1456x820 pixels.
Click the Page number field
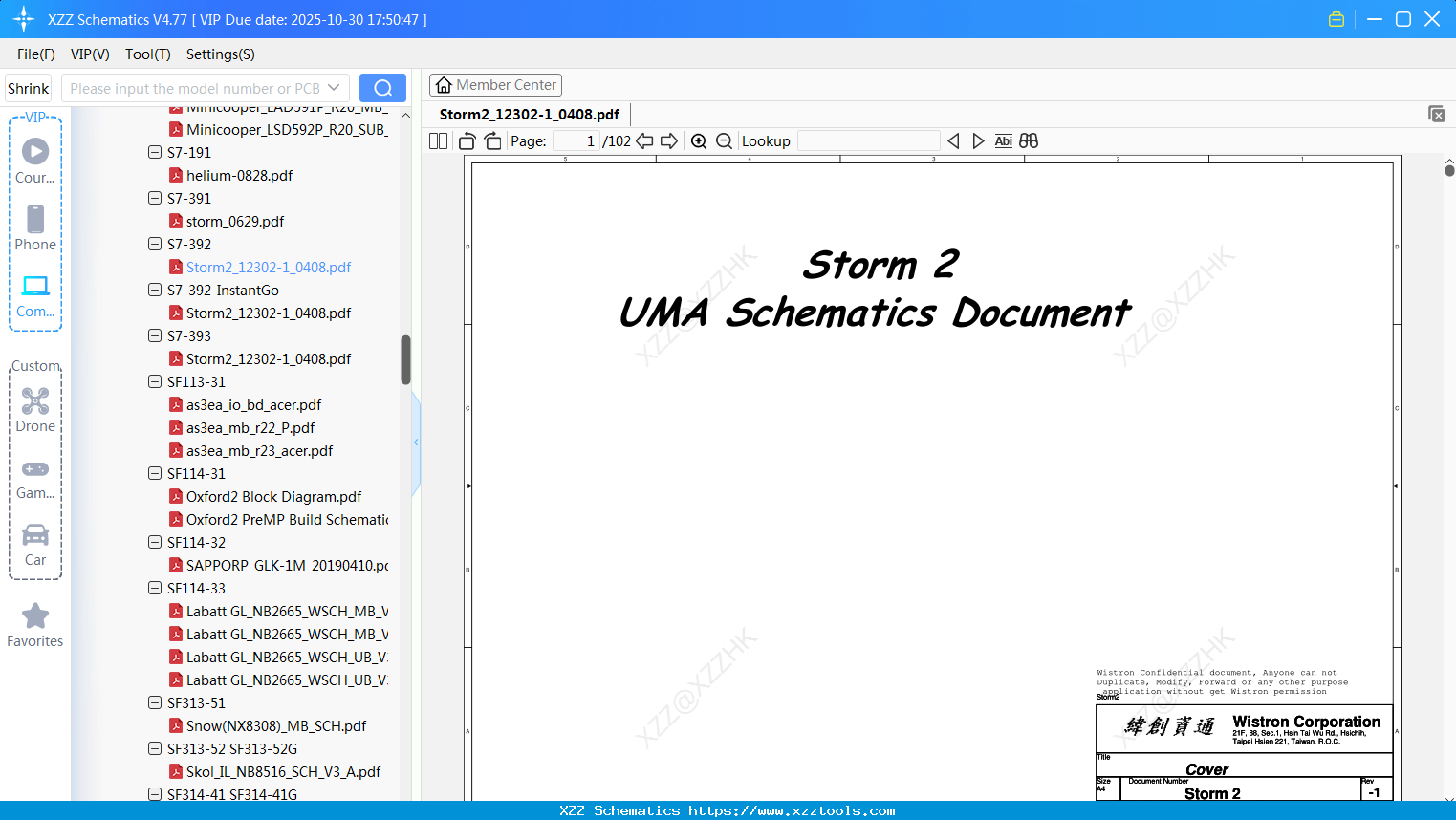576,140
